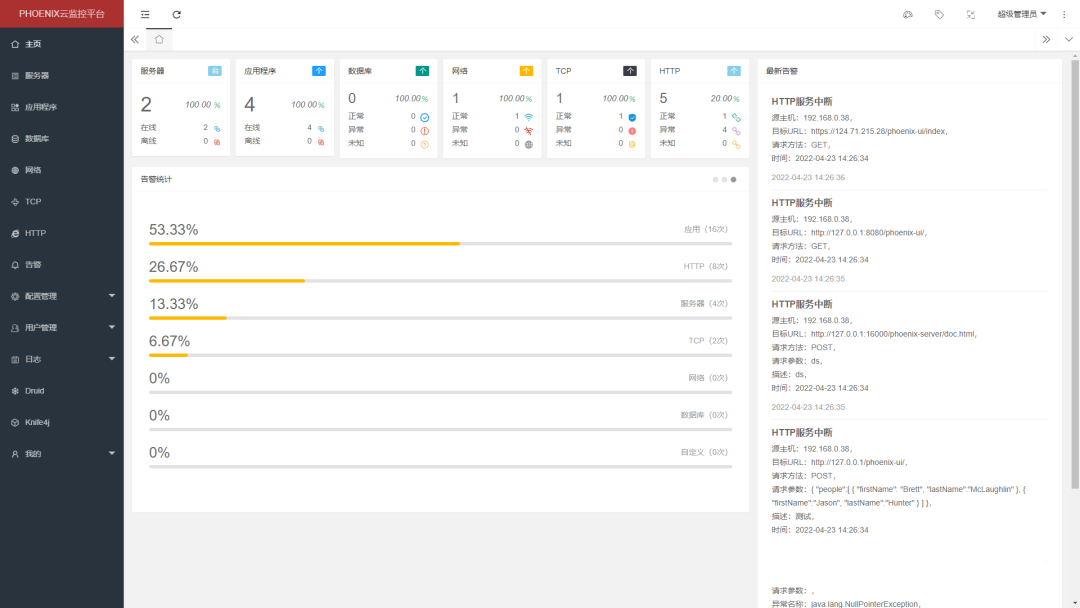Image resolution: width=1080 pixels, height=608 pixels.
Task: Click the tag icon in header
Action: click(x=939, y=15)
